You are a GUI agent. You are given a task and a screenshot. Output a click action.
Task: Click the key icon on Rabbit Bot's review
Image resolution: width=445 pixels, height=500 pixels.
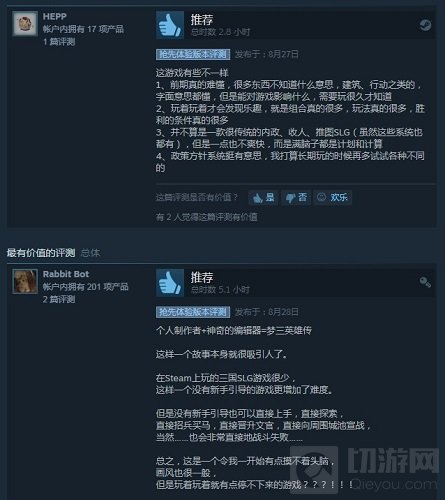click(425, 282)
